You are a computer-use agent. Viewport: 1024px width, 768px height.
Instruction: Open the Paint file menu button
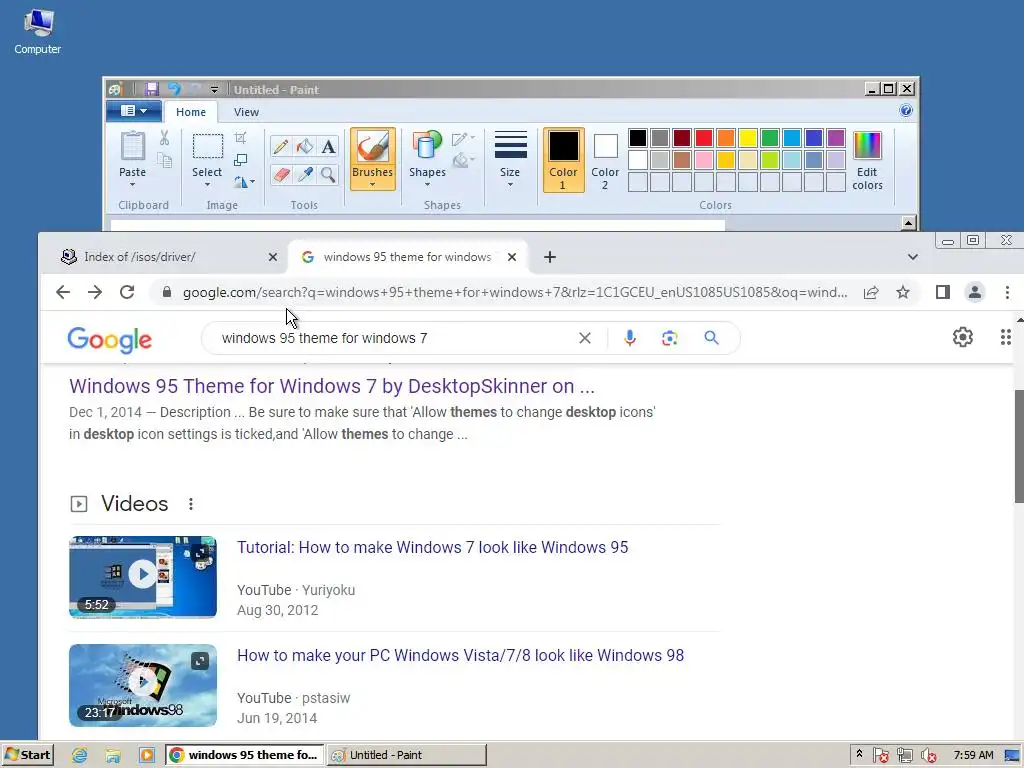click(x=133, y=111)
